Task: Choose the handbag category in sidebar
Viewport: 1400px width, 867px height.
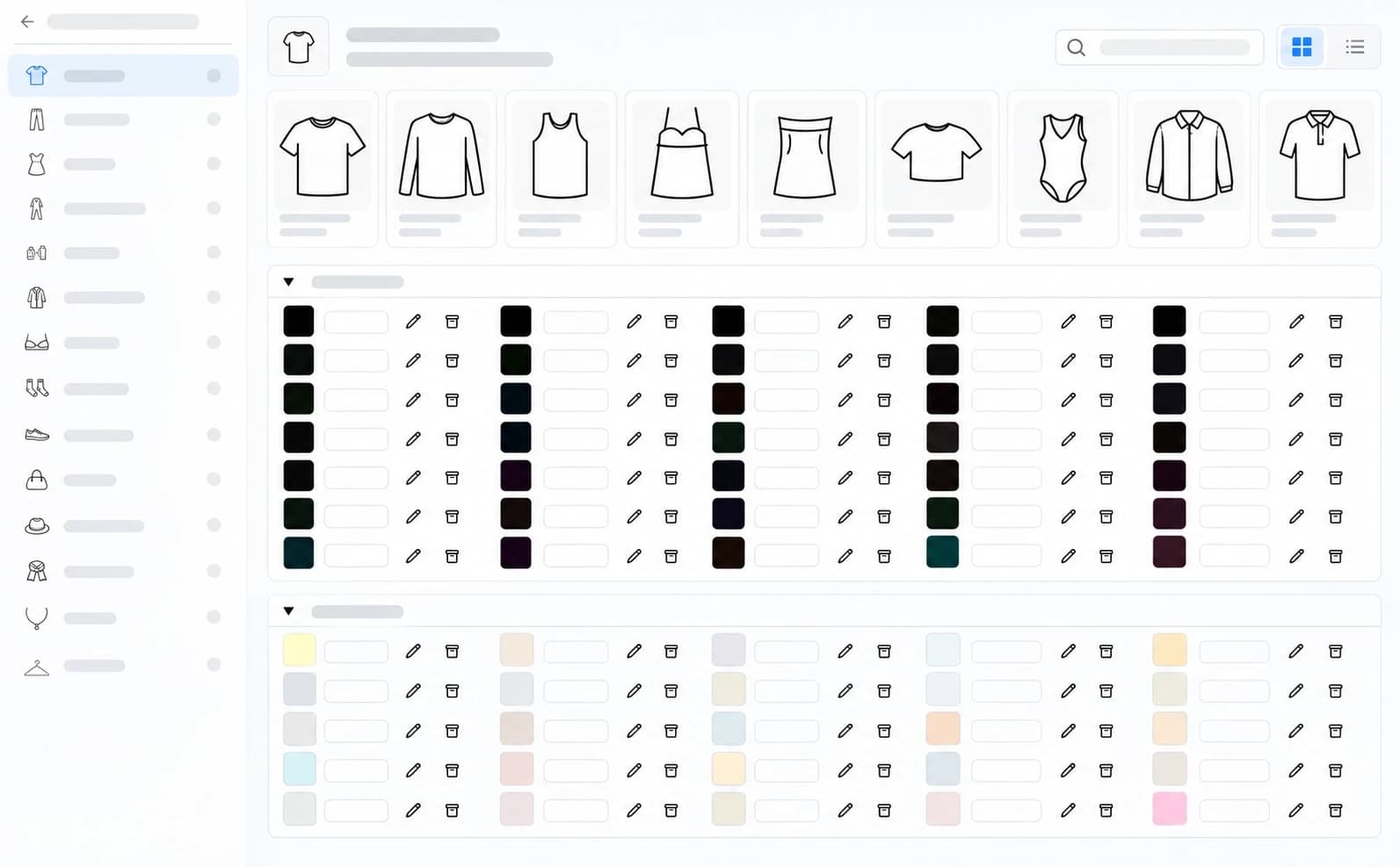Action: click(x=123, y=480)
